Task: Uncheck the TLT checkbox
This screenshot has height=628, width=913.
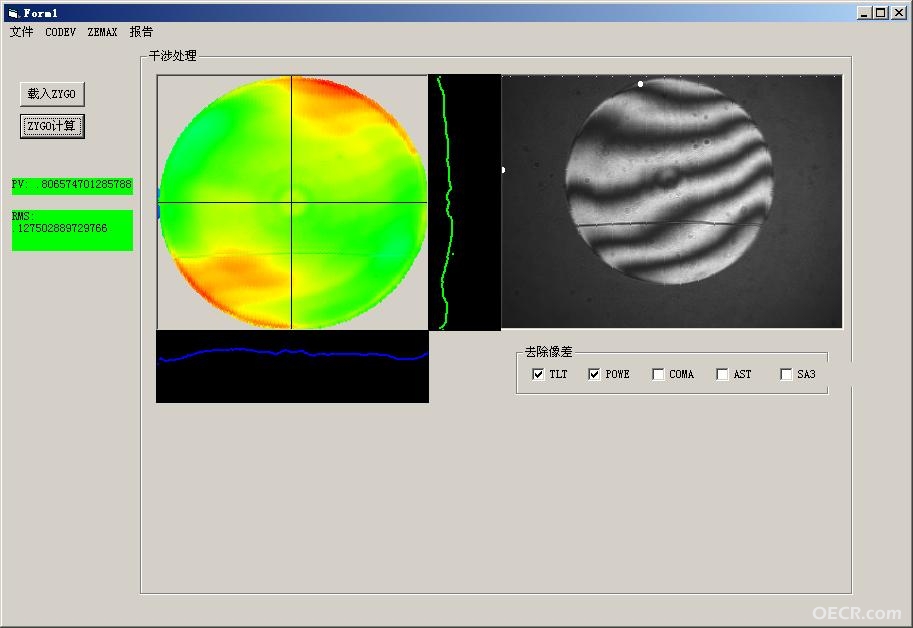Action: (x=538, y=374)
